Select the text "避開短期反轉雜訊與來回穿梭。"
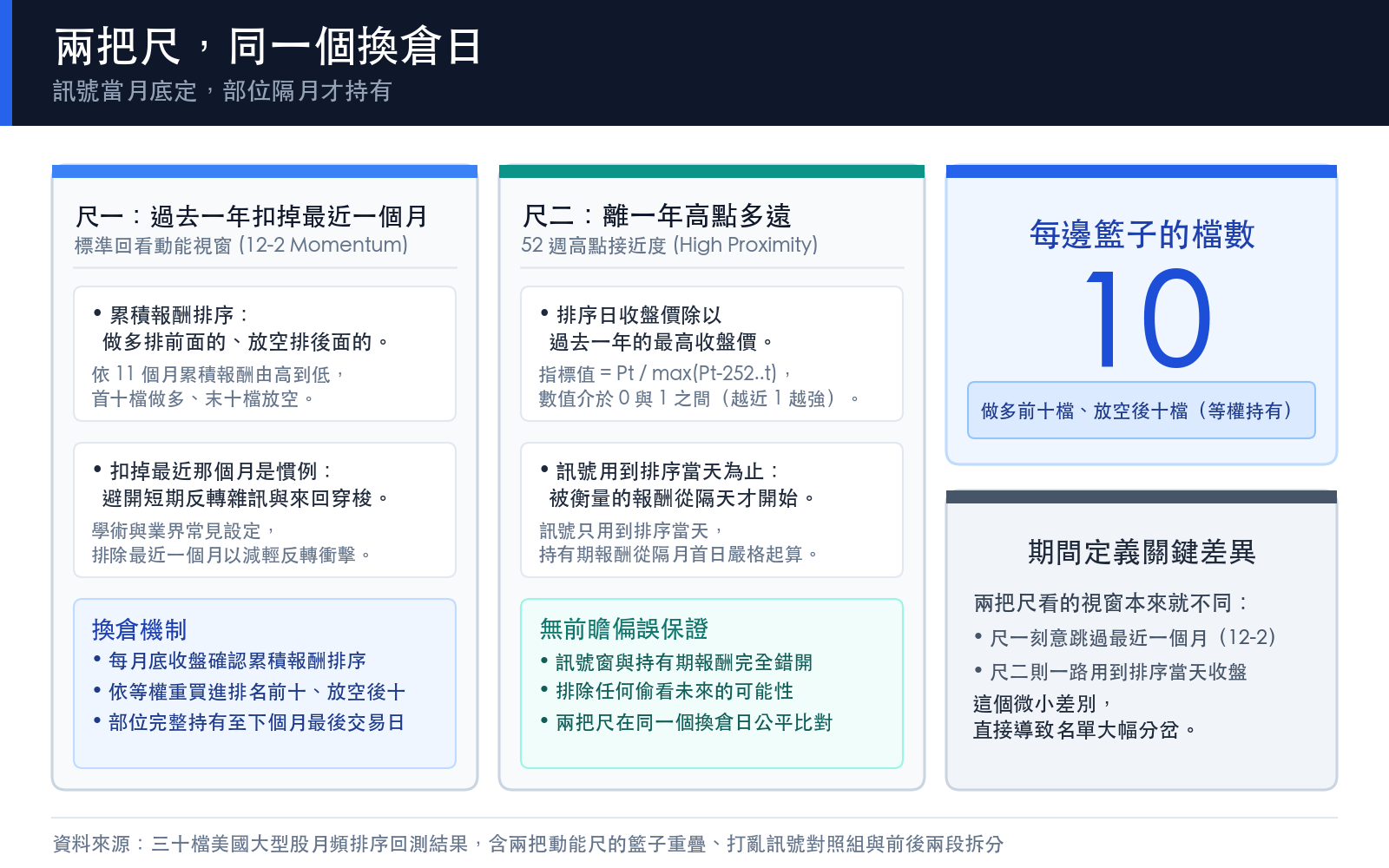Screen dimensions: 1389x868 tap(247, 498)
